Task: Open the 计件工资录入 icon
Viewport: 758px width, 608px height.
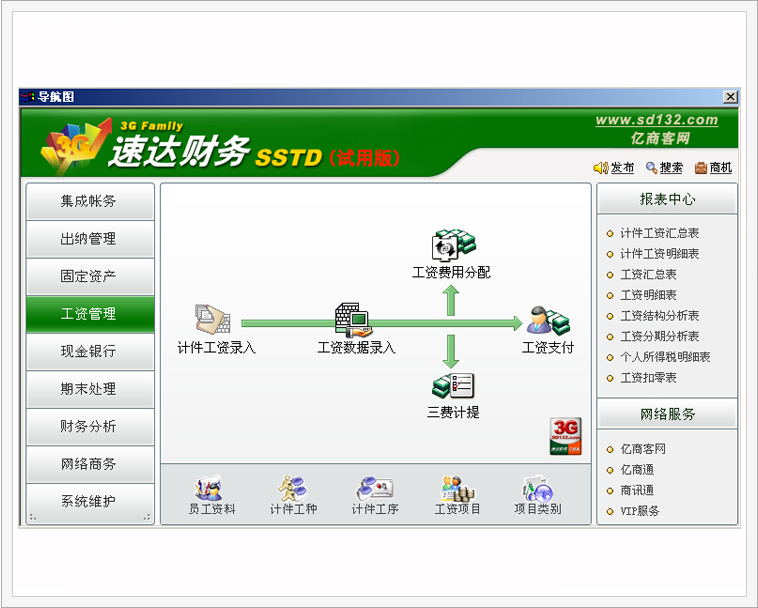Action: pyautogui.click(x=213, y=319)
